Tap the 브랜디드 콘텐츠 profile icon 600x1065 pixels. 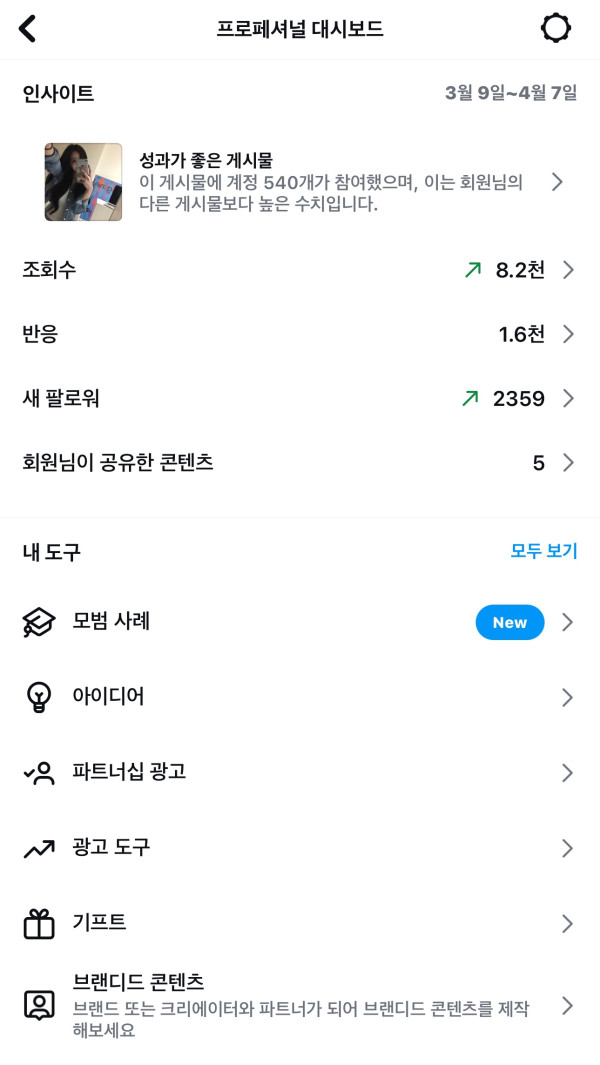(x=39, y=1005)
